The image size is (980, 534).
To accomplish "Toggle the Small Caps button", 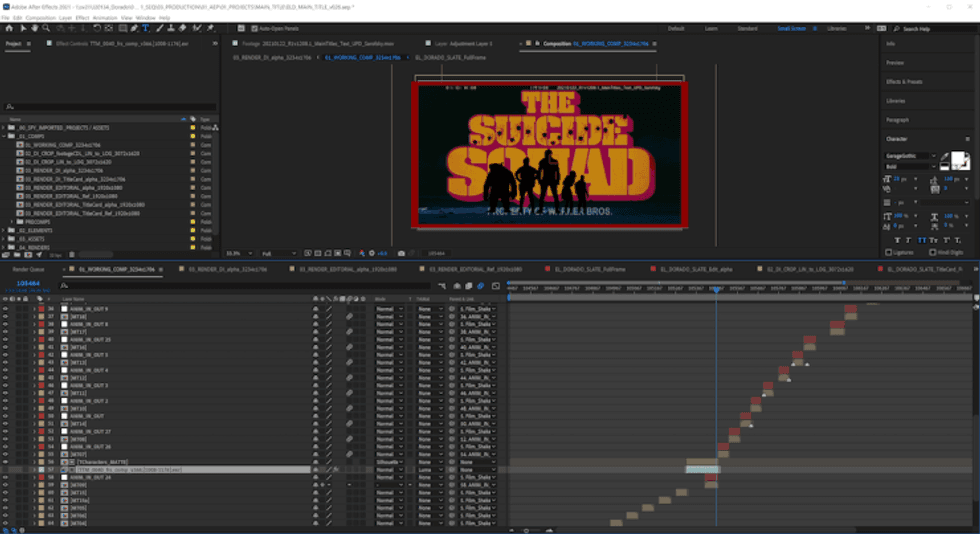I will click(x=933, y=240).
